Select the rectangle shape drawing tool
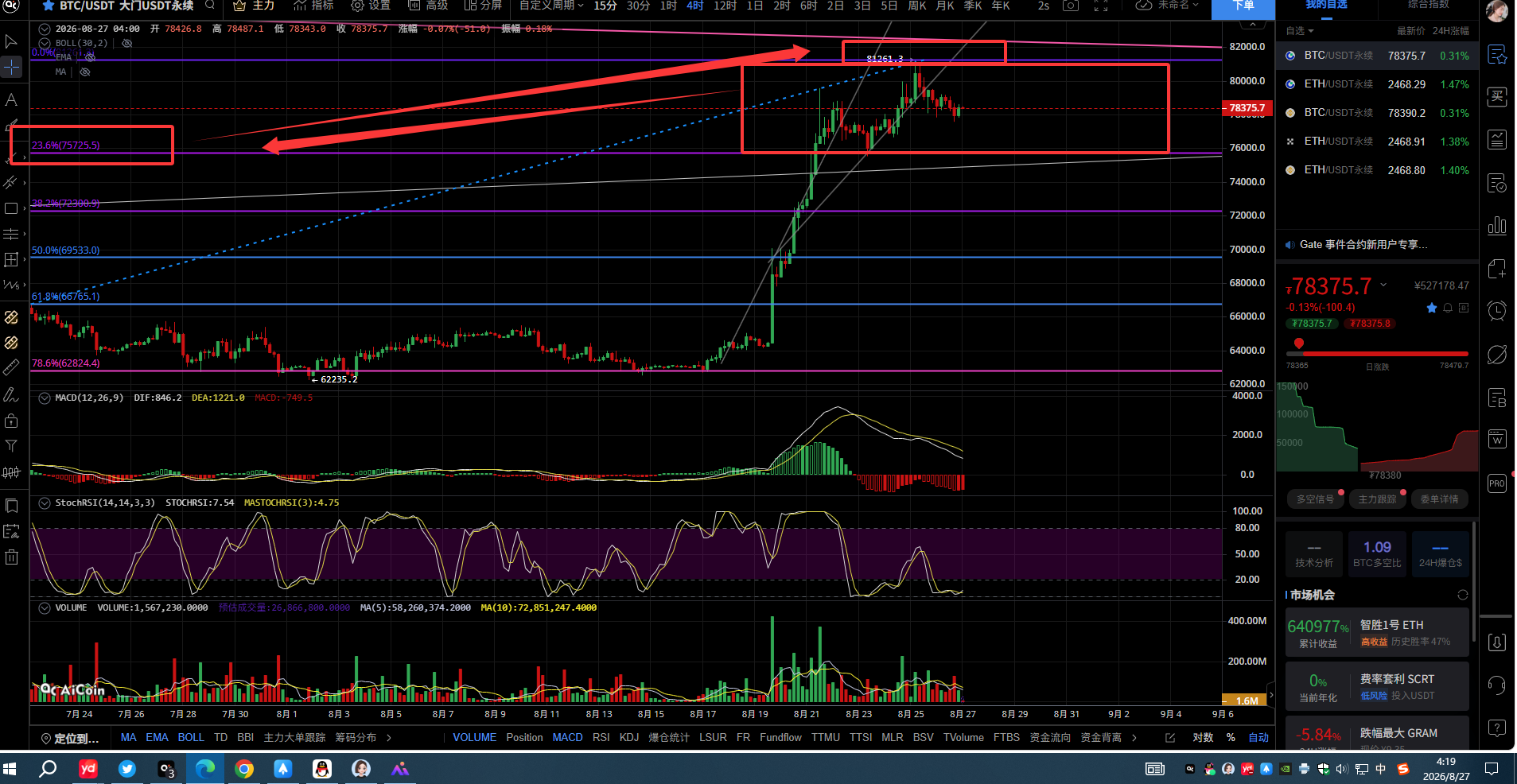 pos(11,208)
